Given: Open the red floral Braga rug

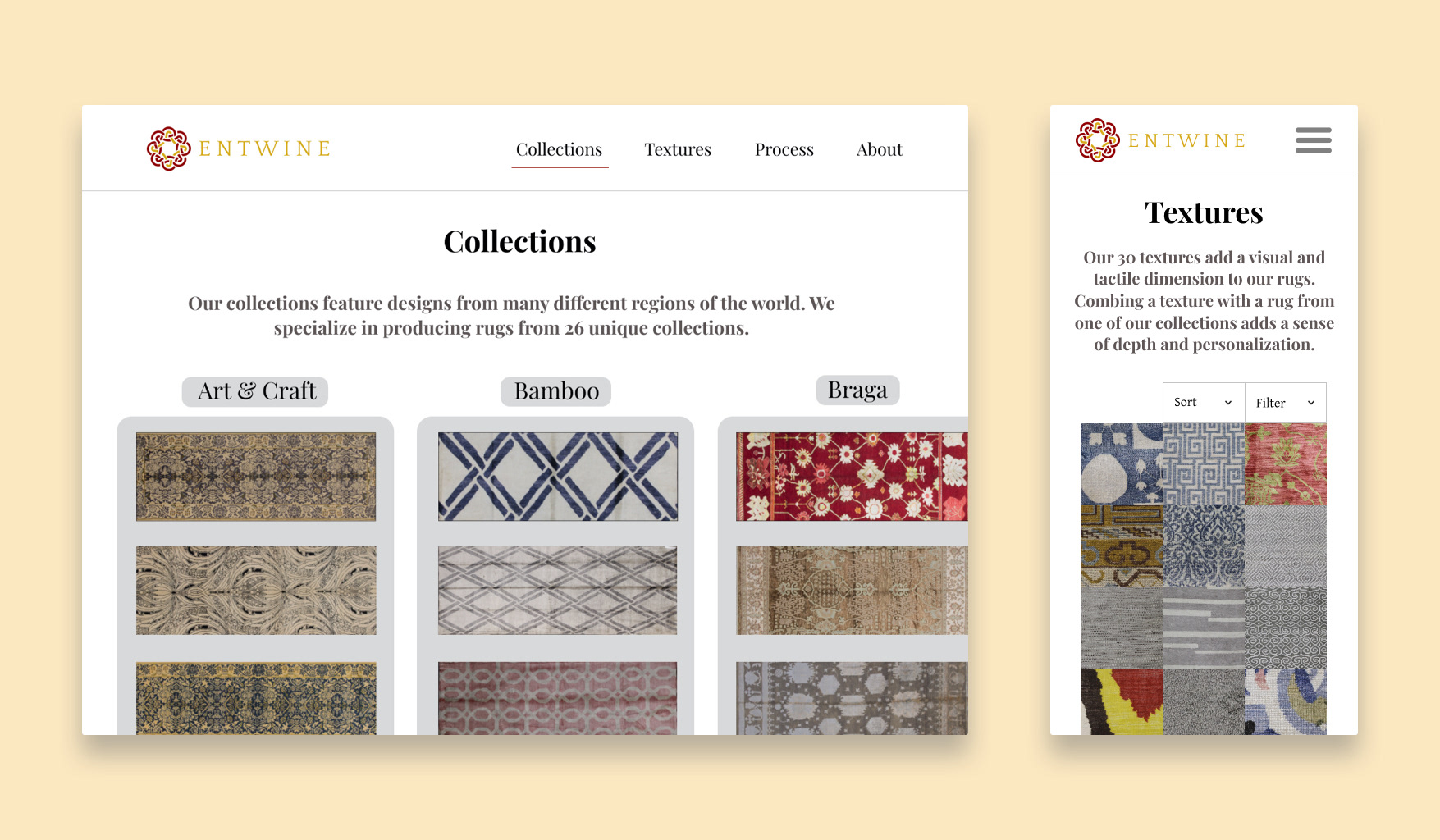Looking at the screenshot, I should pyautogui.click(x=852, y=477).
